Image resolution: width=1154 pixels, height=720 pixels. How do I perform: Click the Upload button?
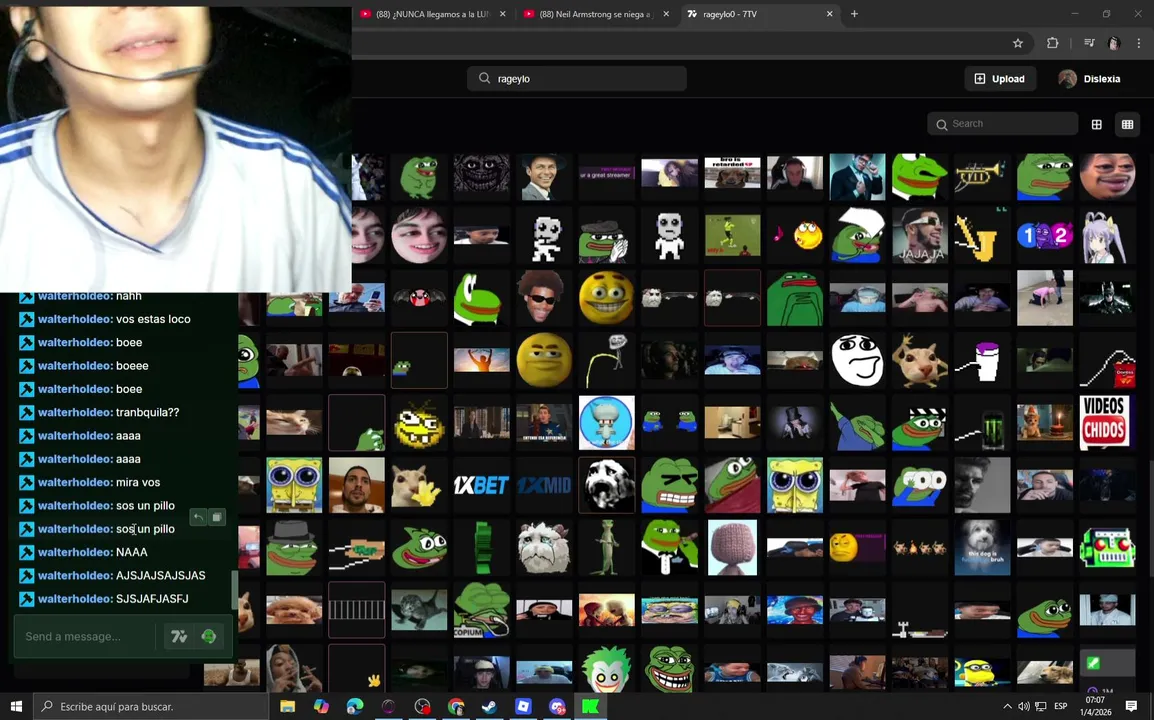999,79
